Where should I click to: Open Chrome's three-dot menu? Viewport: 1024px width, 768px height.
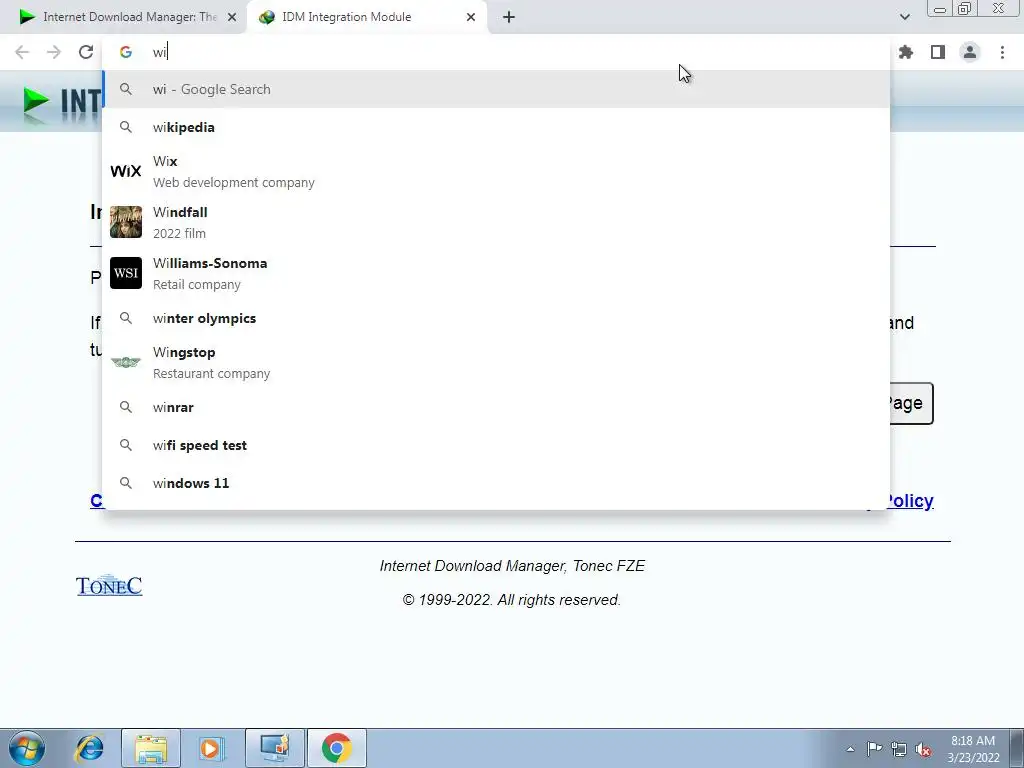click(1002, 52)
